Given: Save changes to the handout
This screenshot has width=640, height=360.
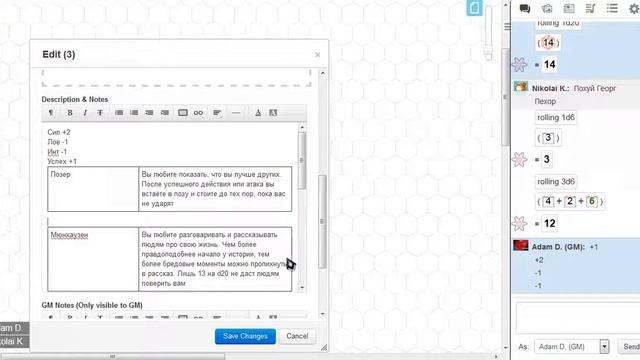Looking at the screenshot, I should pos(245,336).
